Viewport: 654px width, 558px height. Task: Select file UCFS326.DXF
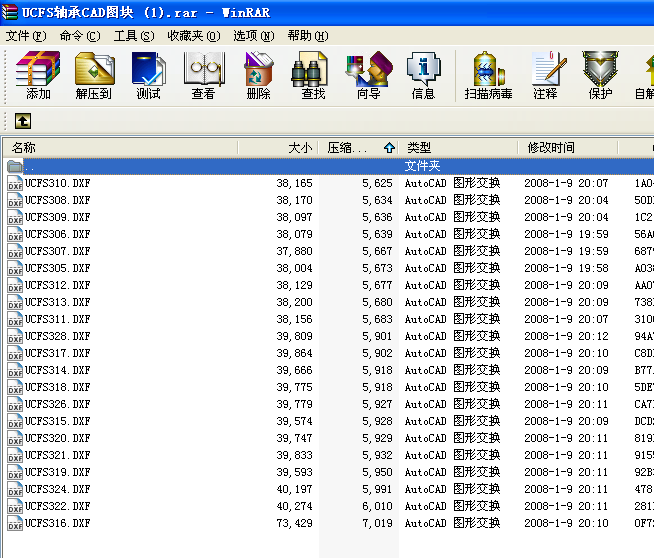[58, 405]
